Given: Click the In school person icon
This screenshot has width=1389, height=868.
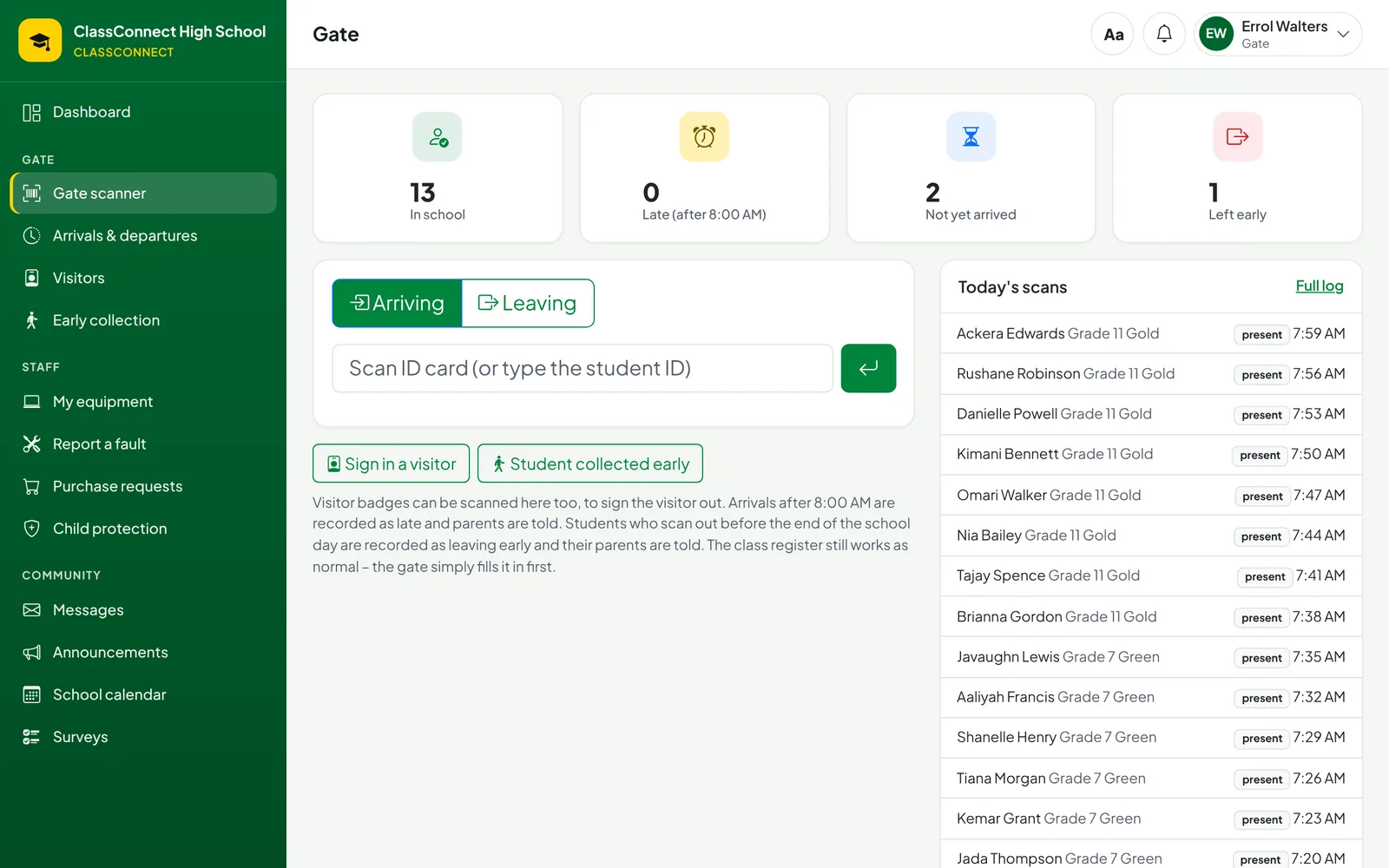Looking at the screenshot, I should [438, 136].
